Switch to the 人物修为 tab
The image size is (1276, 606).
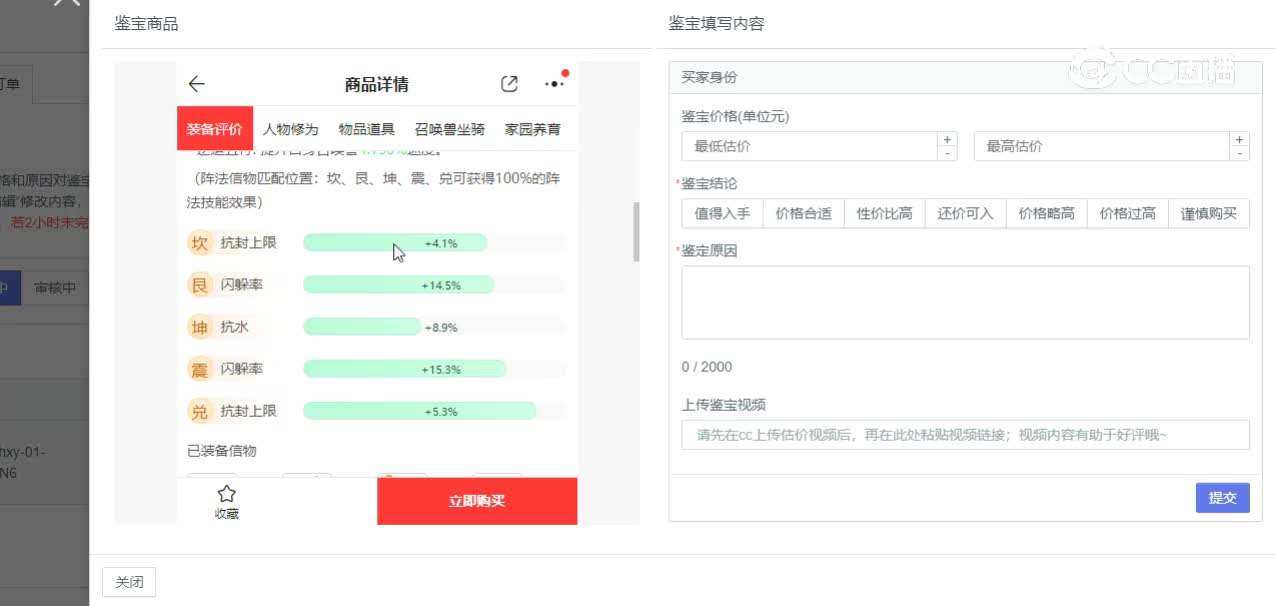(x=290, y=129)
